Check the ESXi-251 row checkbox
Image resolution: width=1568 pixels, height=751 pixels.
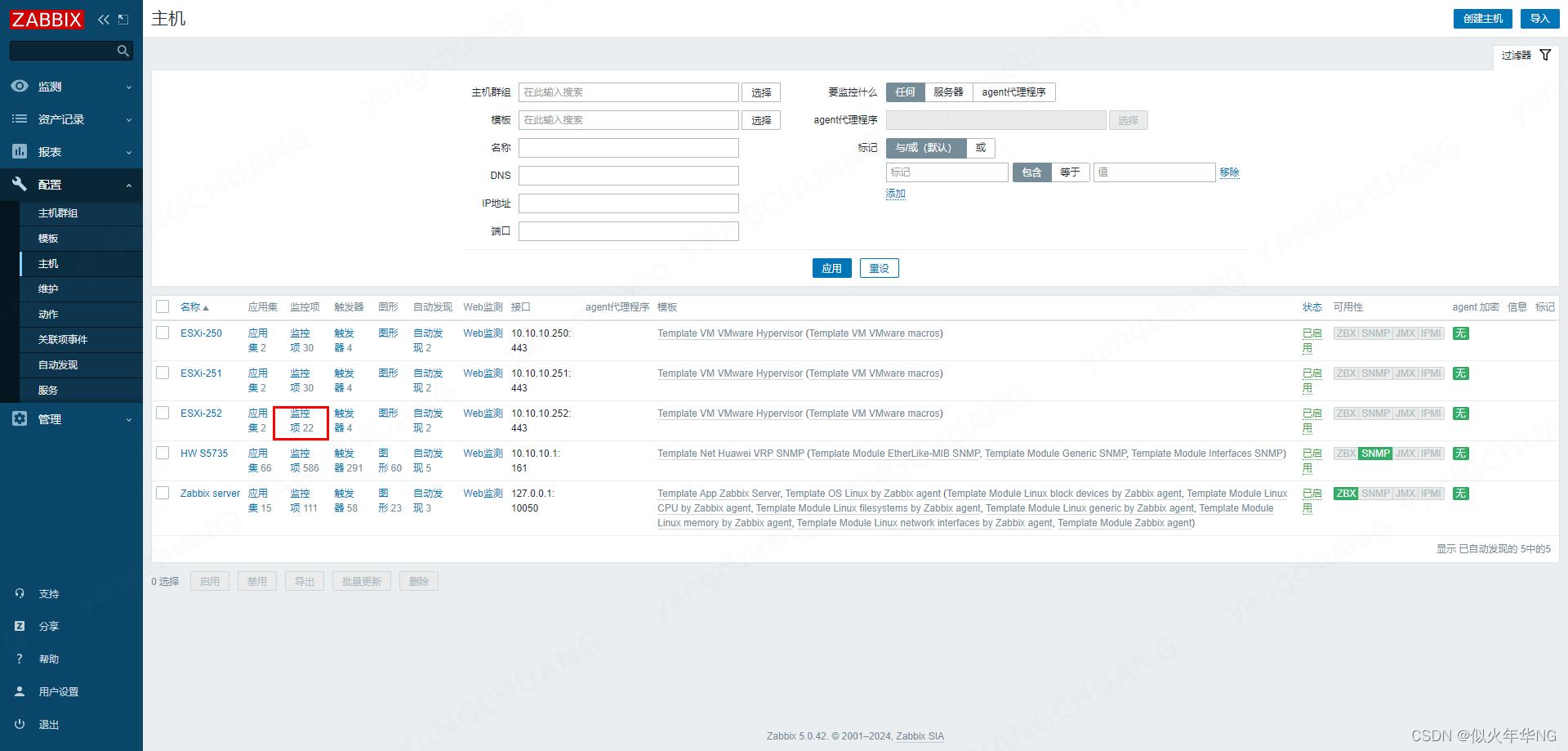[x=163, y=373]
